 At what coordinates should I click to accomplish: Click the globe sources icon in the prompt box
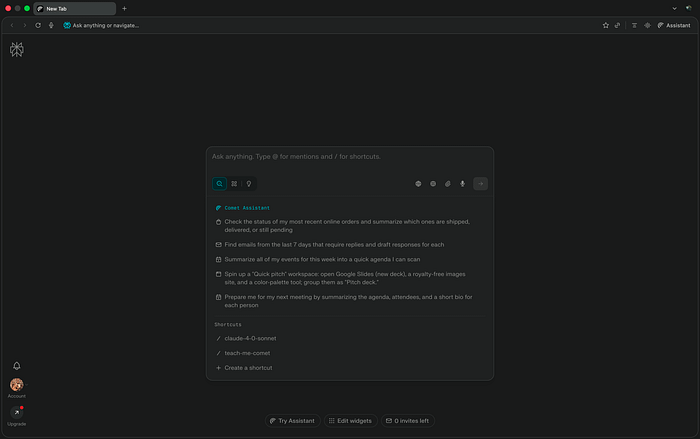point(419,184)
